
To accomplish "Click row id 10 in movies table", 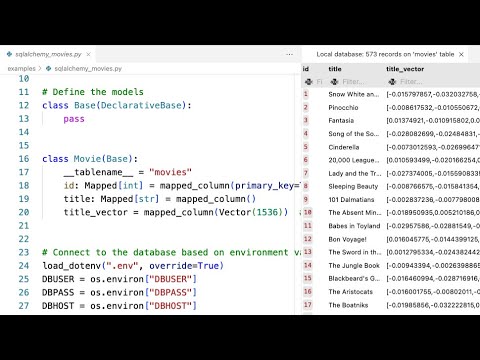I will point(307,212).
